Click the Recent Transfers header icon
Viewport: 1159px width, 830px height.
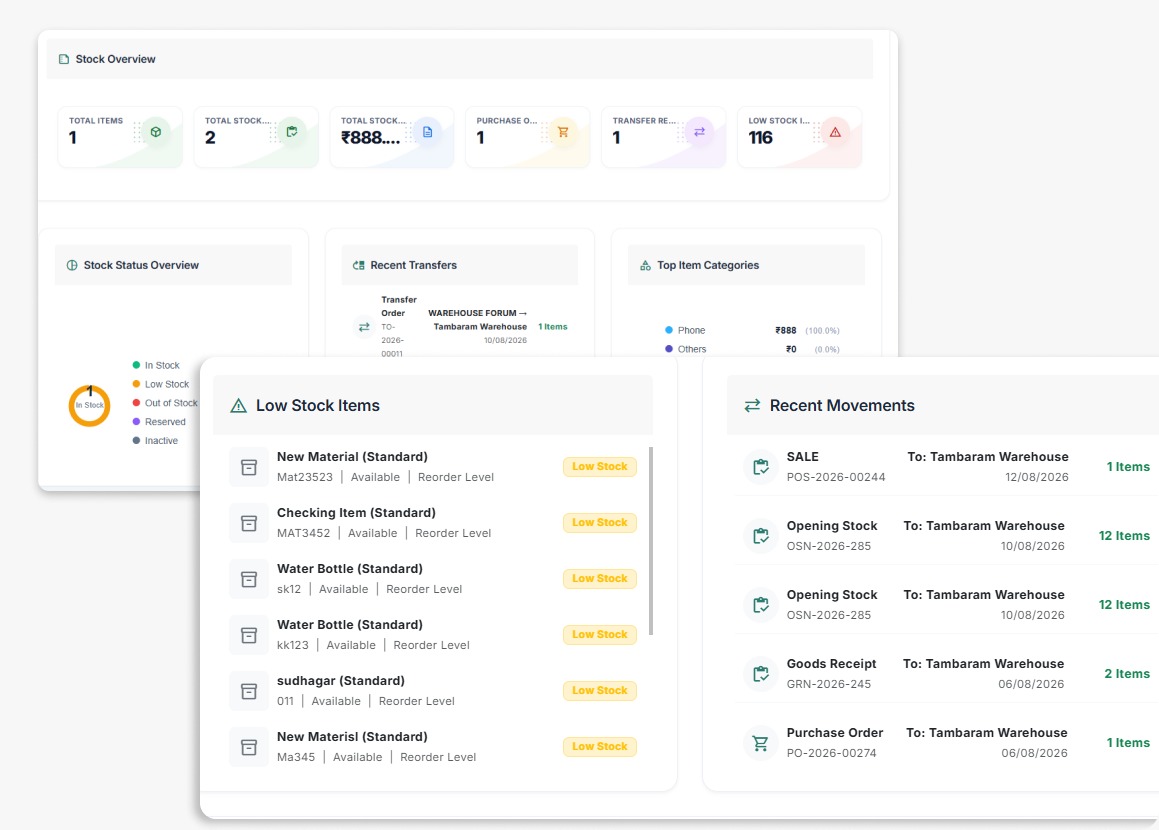[x=358, y=265]
